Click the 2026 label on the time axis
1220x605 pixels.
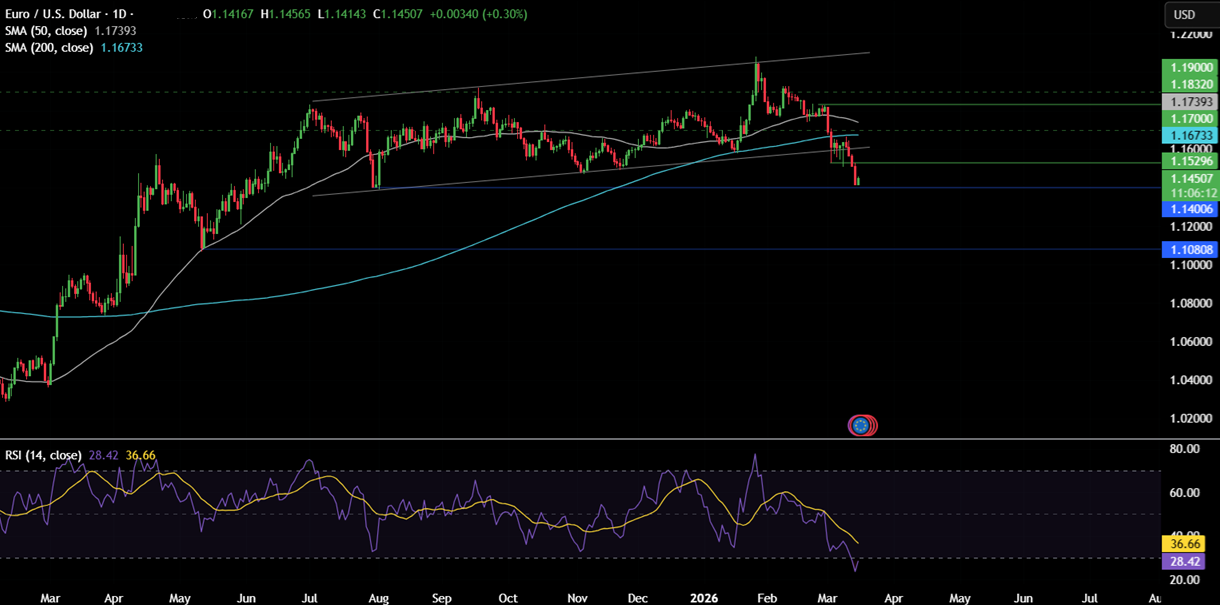pyautogui.click(x=703, y=598)
